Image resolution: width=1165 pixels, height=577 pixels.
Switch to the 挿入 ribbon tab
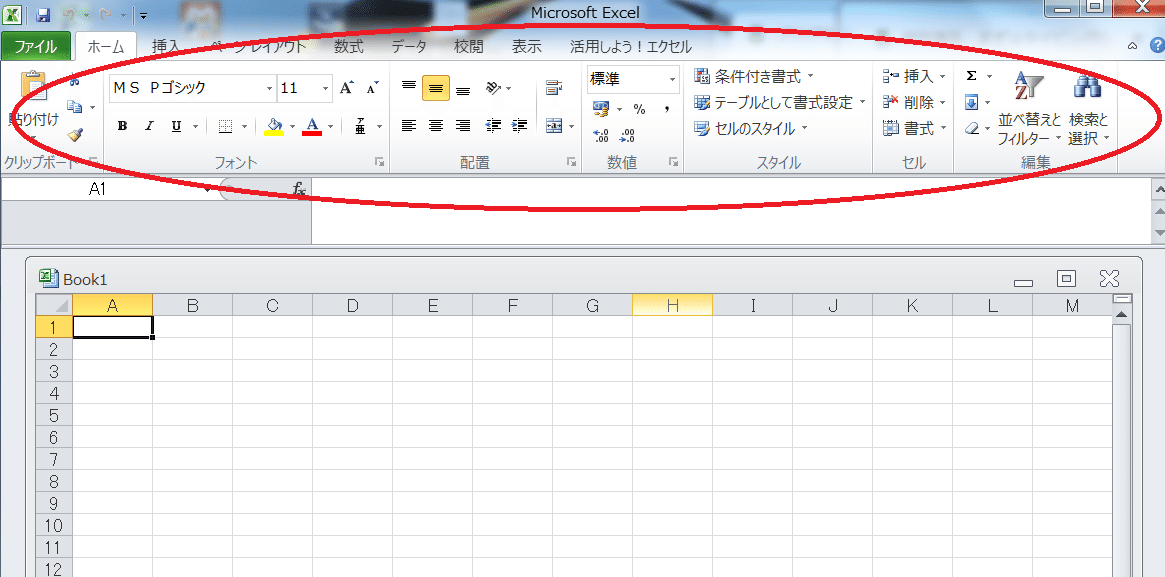[x=166, y=46]
